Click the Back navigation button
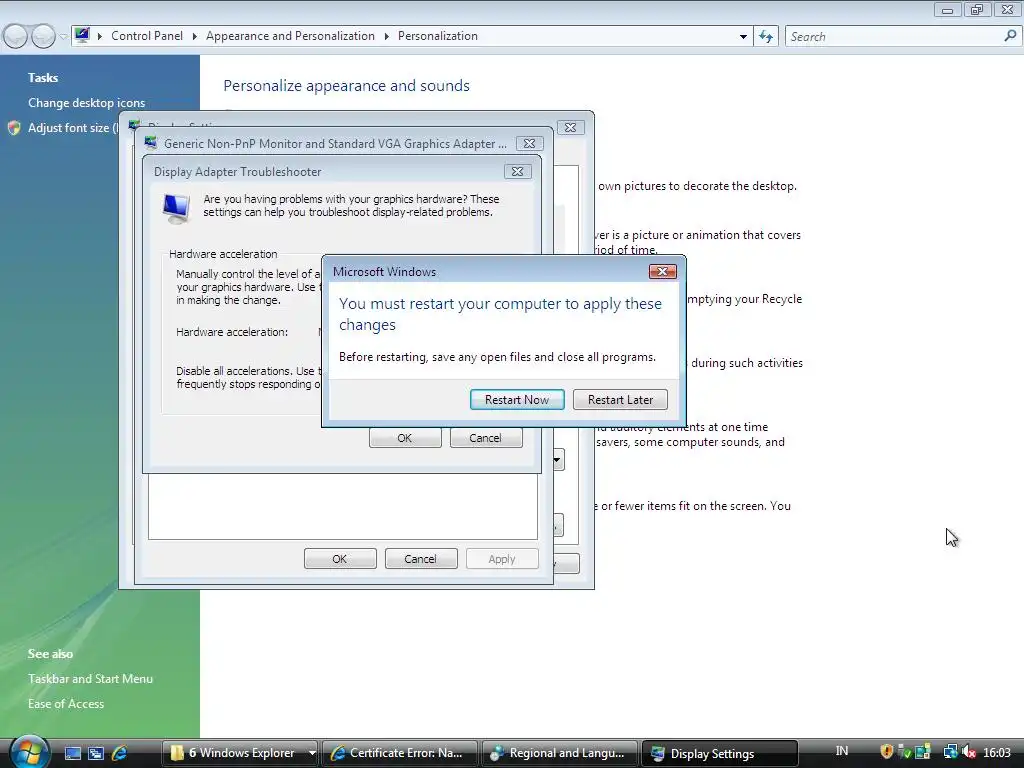 tap(15, 37)
